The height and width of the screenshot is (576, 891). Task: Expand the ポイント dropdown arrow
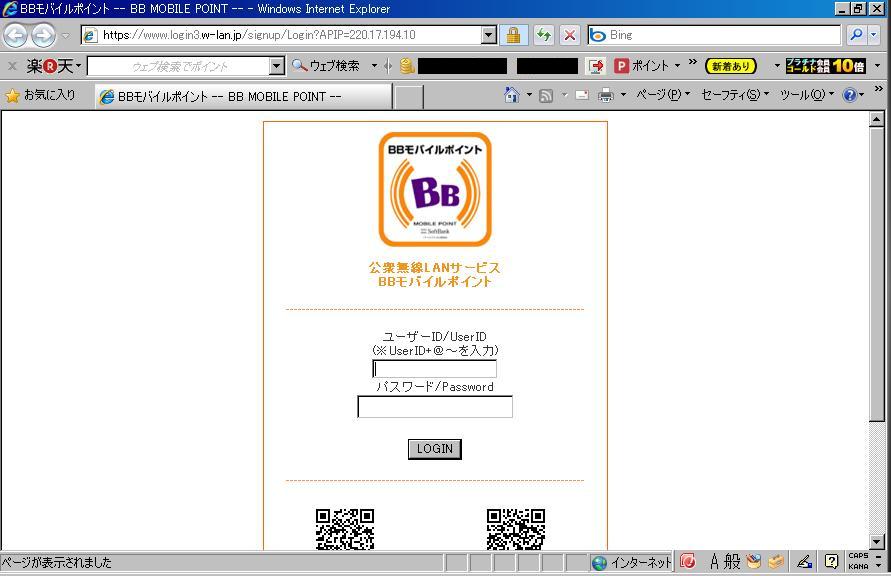[x=677, y=66]
